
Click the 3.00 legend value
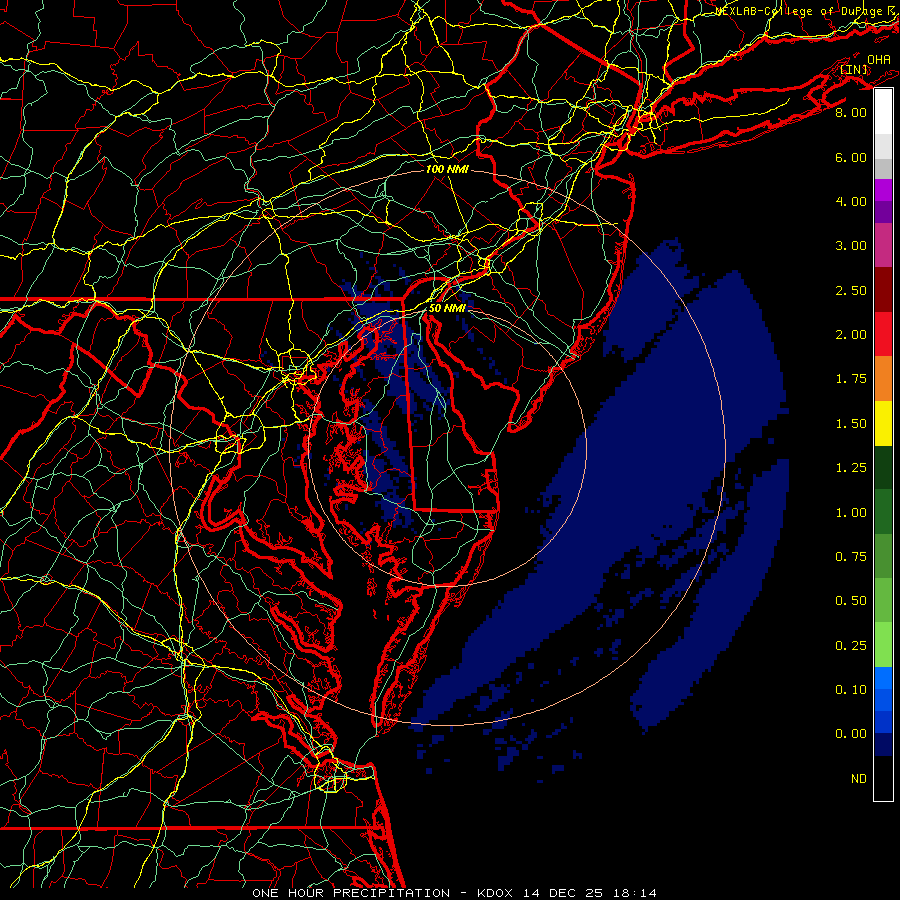coord(851,246)
